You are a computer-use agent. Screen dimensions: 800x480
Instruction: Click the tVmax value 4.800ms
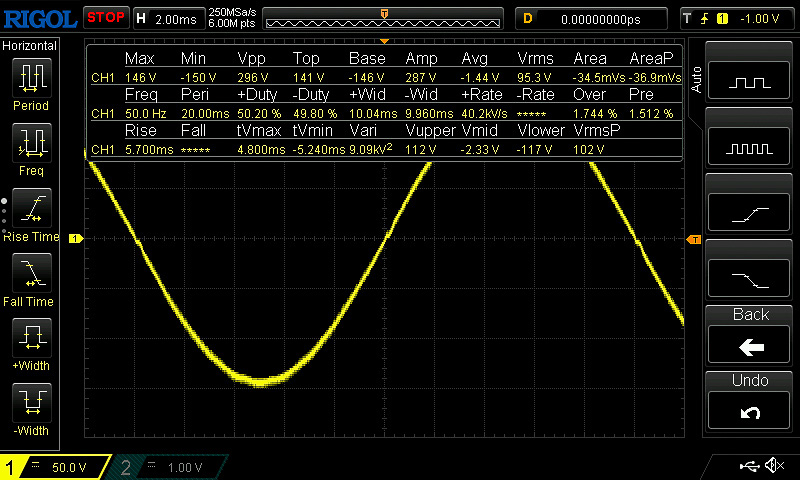261,150
